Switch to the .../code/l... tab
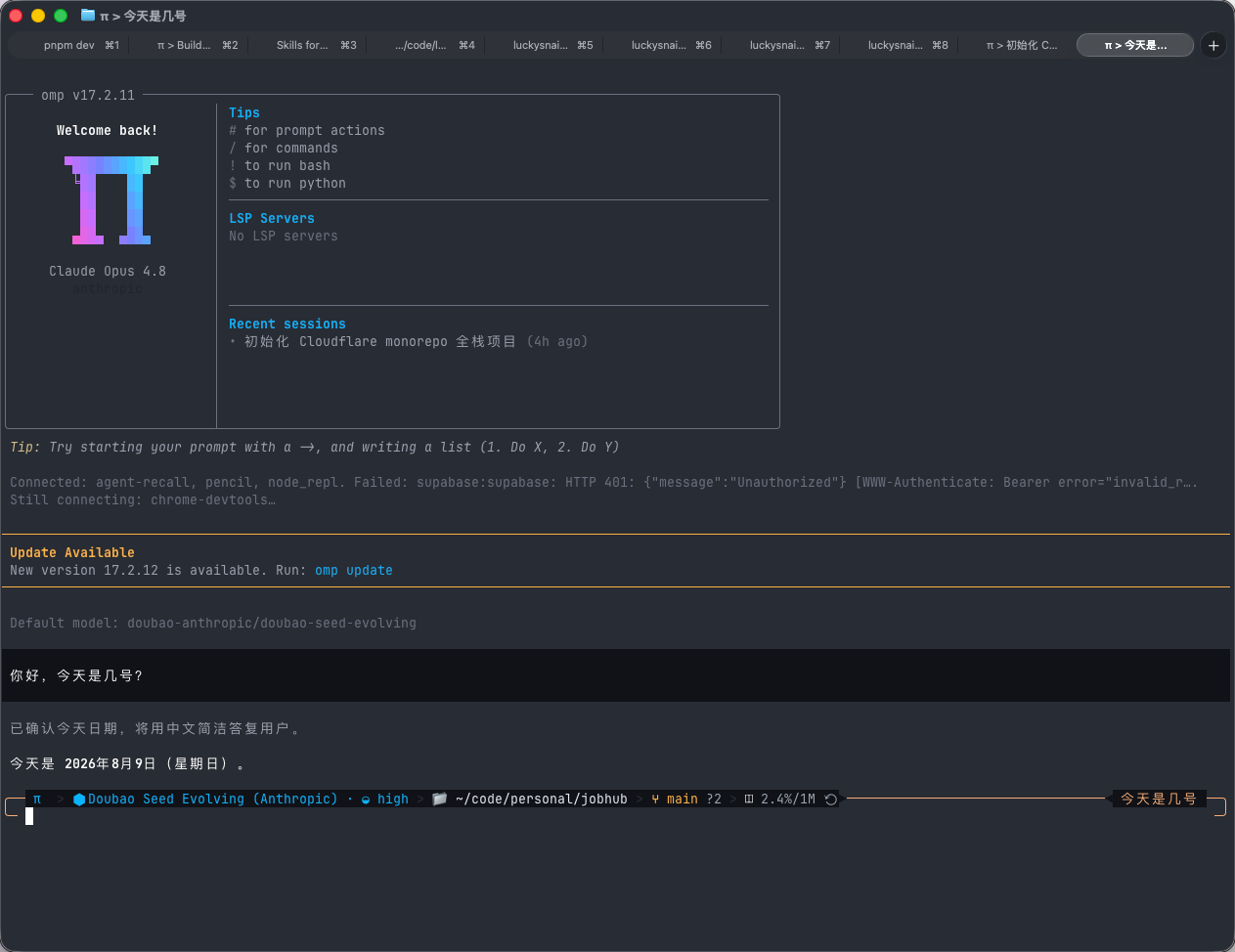Viewport: 1235px width, 952px height. (x=425, y=45)
